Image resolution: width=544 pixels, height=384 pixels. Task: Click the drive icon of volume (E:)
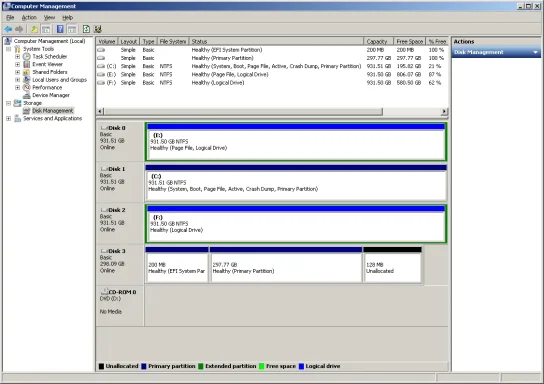(101, 75)
